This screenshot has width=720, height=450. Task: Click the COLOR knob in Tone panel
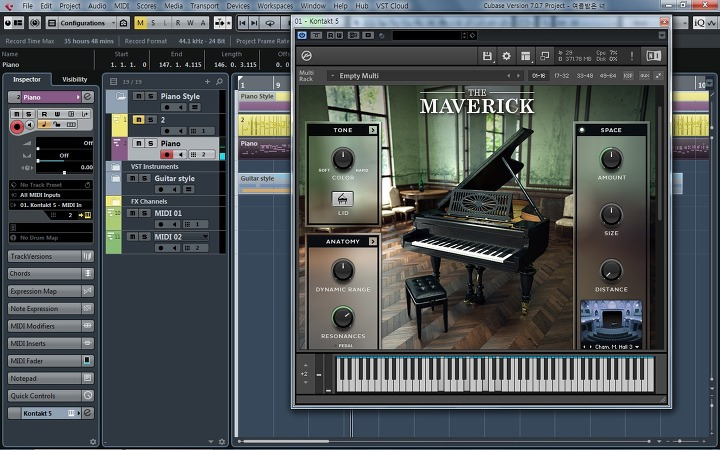(x=343, y=158)
